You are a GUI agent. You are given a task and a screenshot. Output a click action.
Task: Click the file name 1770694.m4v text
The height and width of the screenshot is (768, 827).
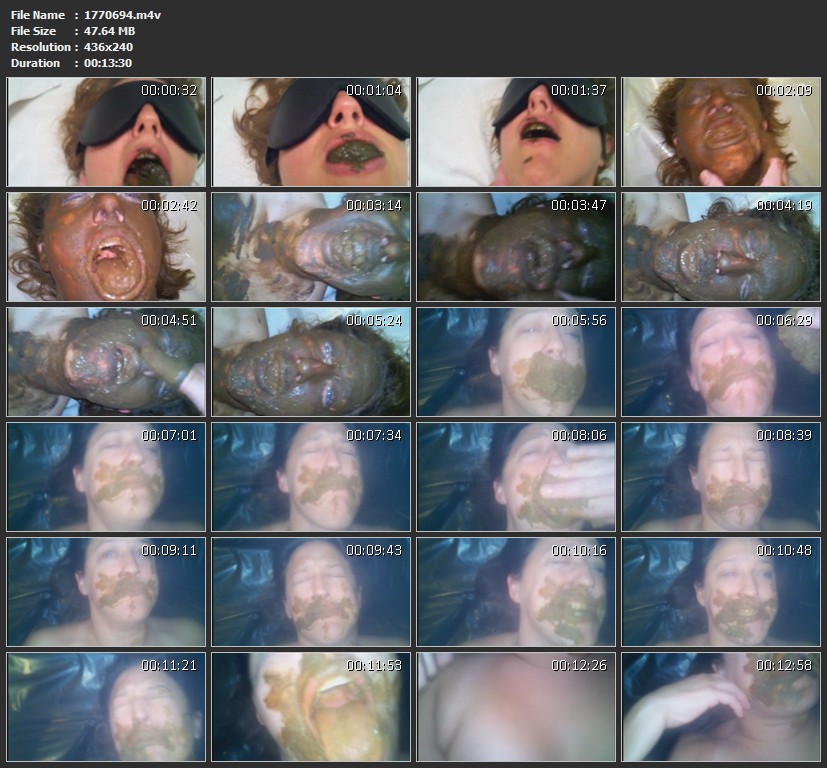point(123,15)
